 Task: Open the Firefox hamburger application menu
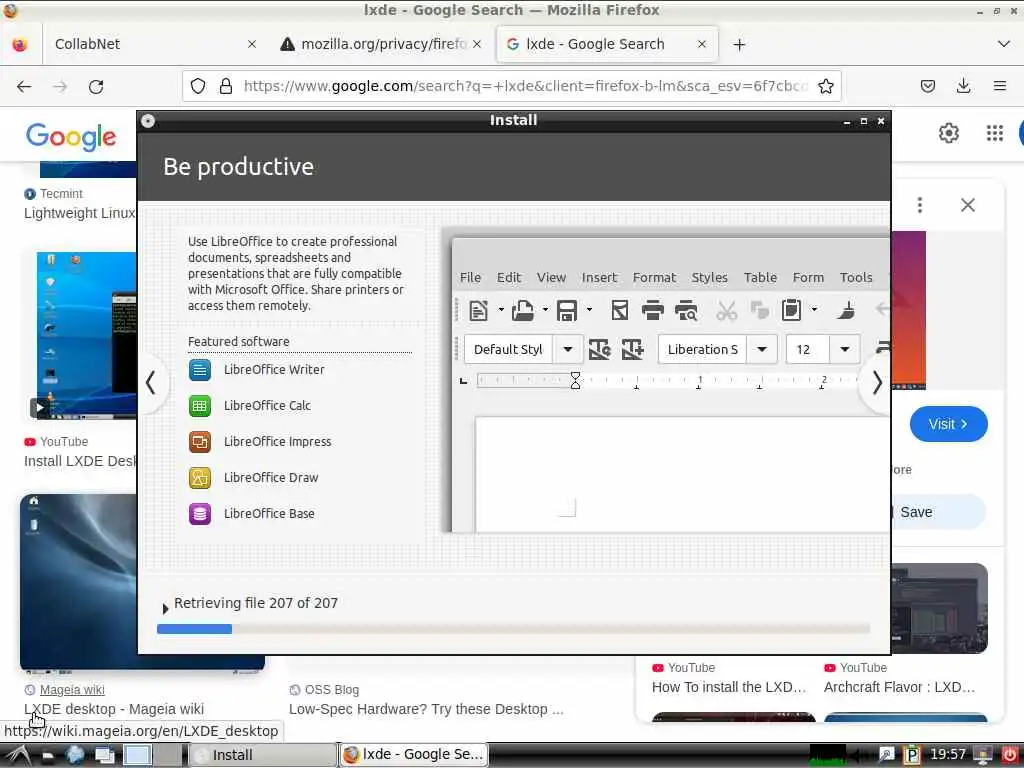coord(999,86)
